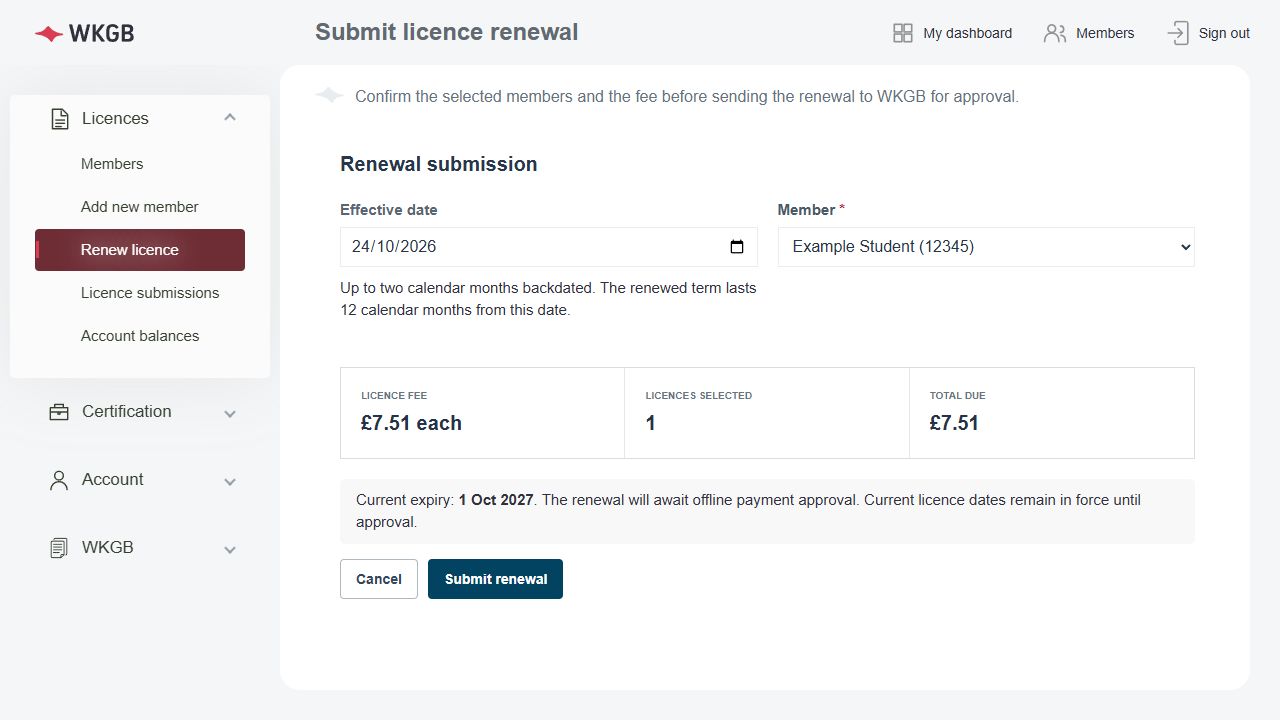Click the Licences selected value '1'
The height and width of the screenshot is (720, 1280).
[650, 423]
